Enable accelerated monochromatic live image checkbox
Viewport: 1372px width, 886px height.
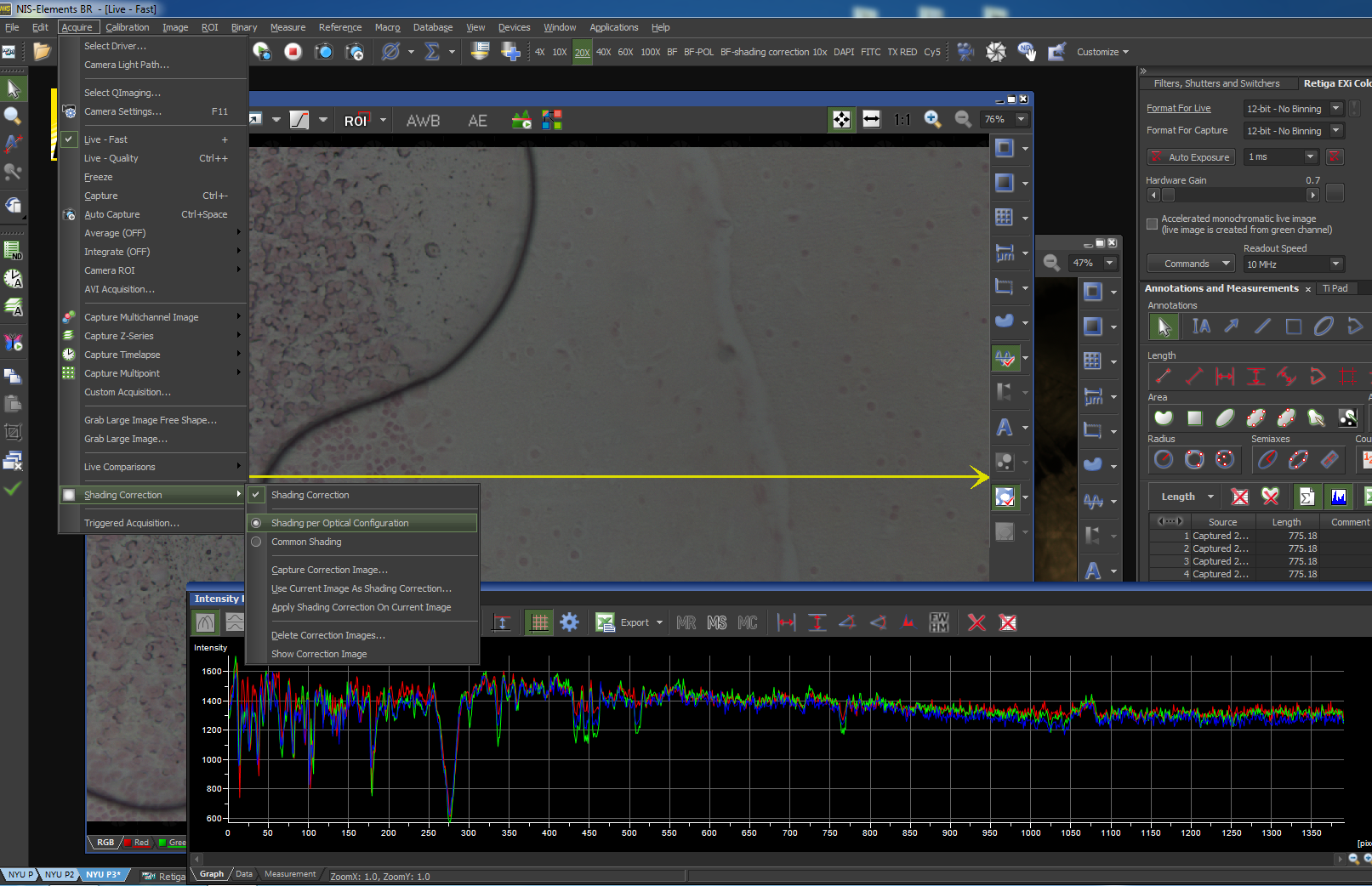click(1153, 224)
